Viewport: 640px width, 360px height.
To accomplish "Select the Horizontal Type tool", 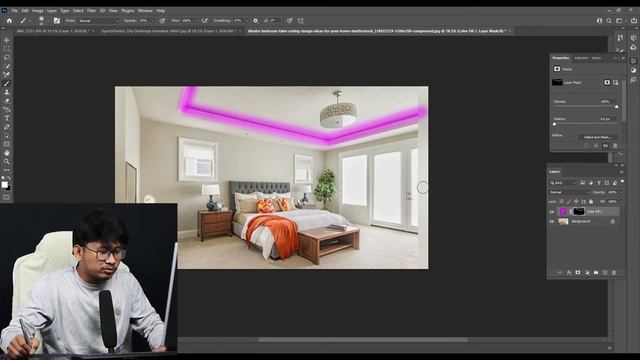I will coord(7,118).
